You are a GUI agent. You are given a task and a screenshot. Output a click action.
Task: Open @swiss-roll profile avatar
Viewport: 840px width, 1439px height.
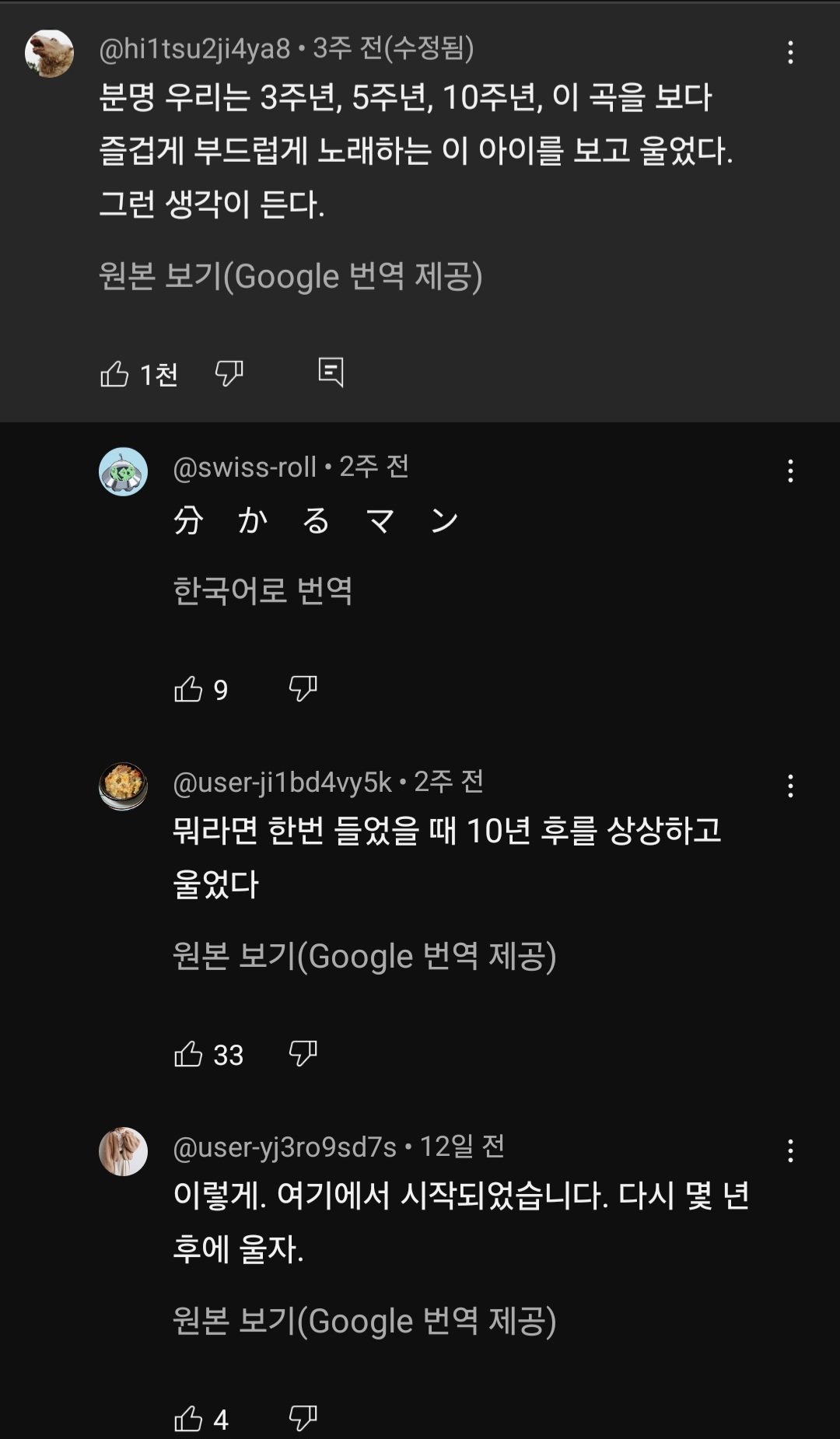click(123, 471)
